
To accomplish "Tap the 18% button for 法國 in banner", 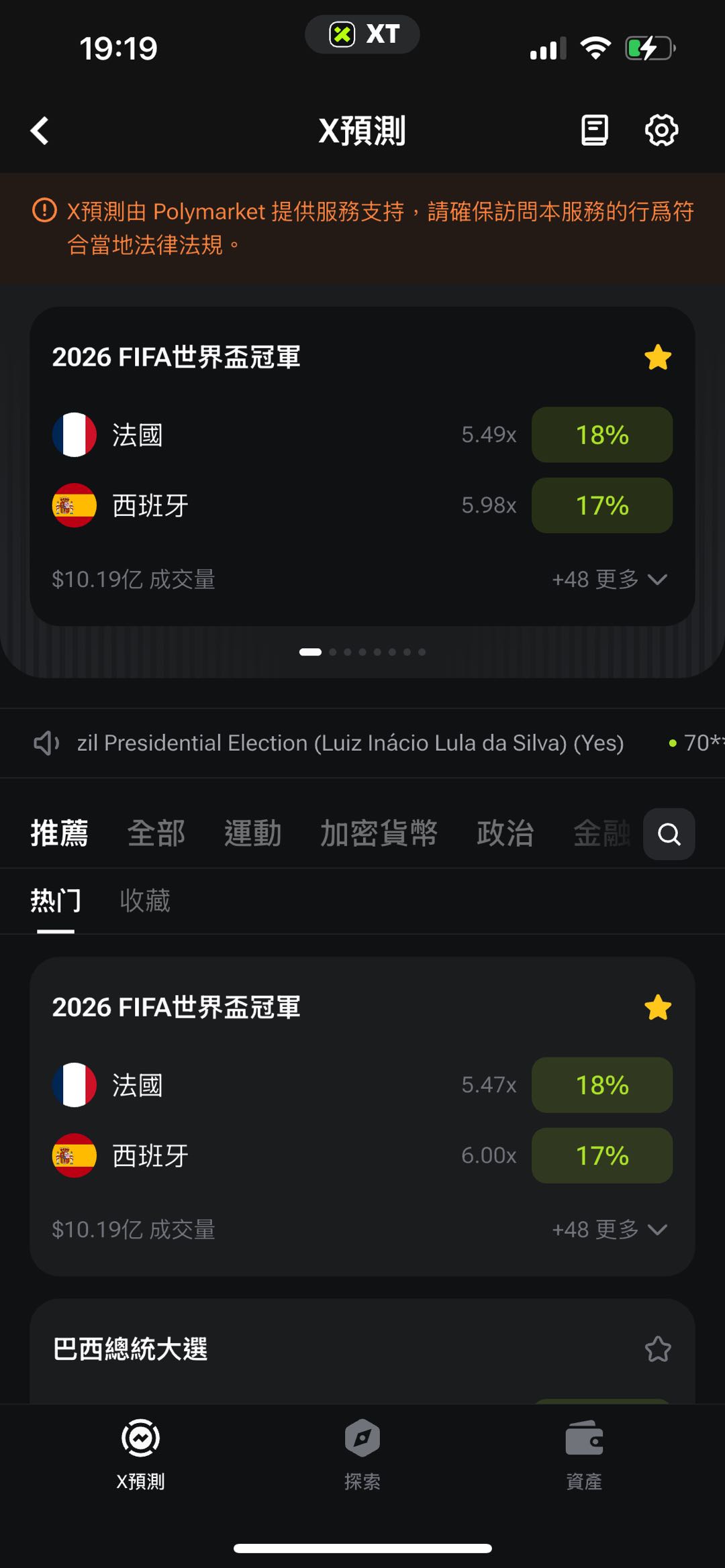I will [x=602, y=435].
